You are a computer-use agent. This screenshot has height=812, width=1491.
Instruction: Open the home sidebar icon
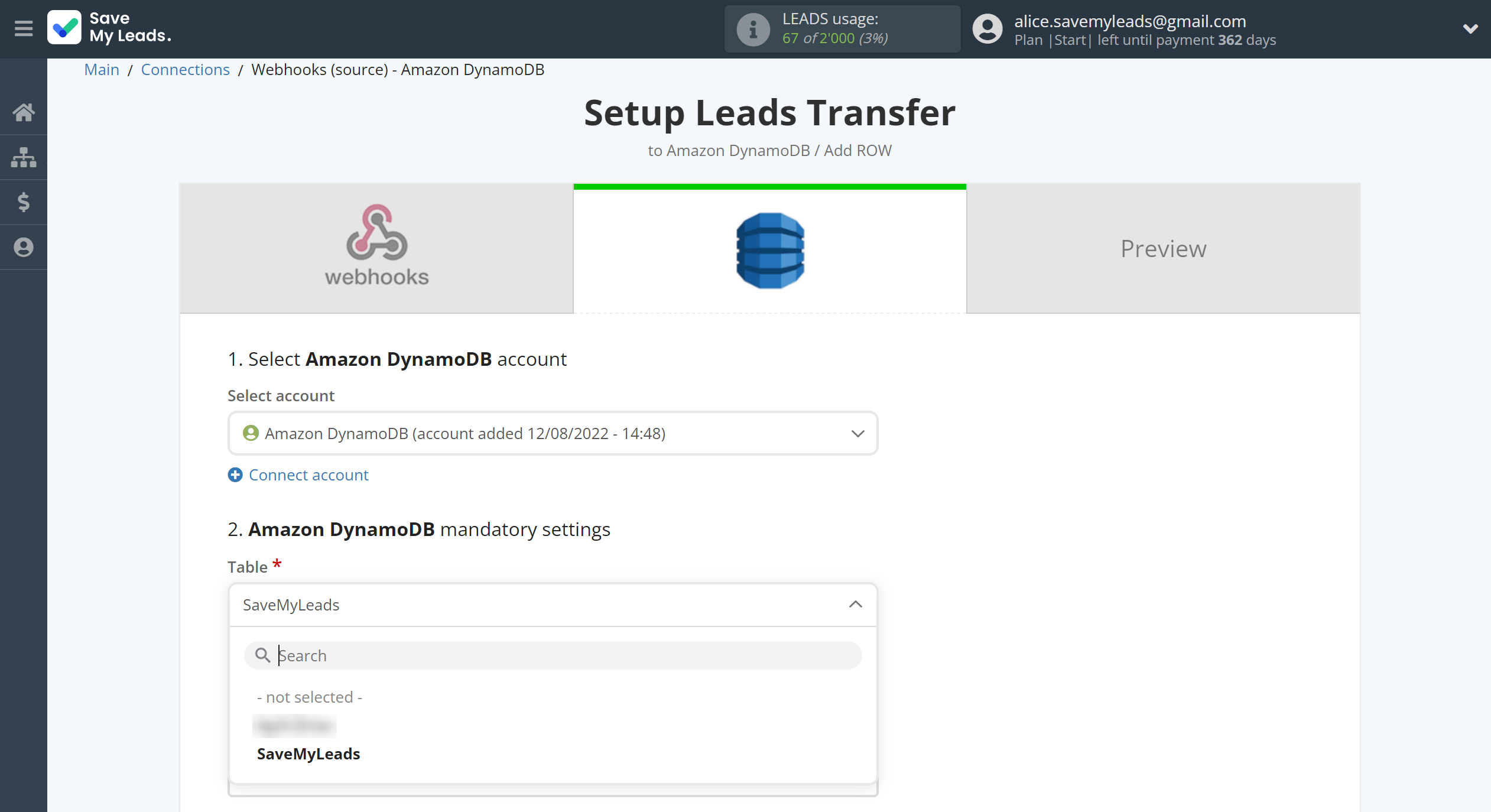coord(24,112)
